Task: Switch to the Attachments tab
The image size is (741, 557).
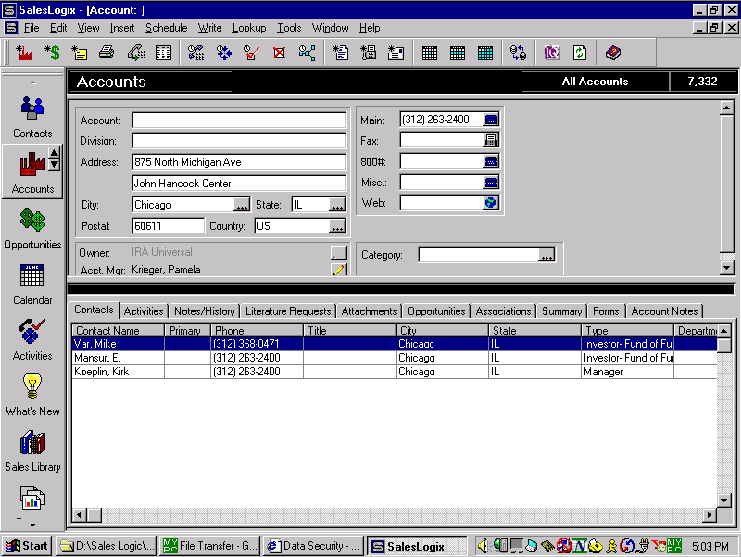Action: point(369,311)
